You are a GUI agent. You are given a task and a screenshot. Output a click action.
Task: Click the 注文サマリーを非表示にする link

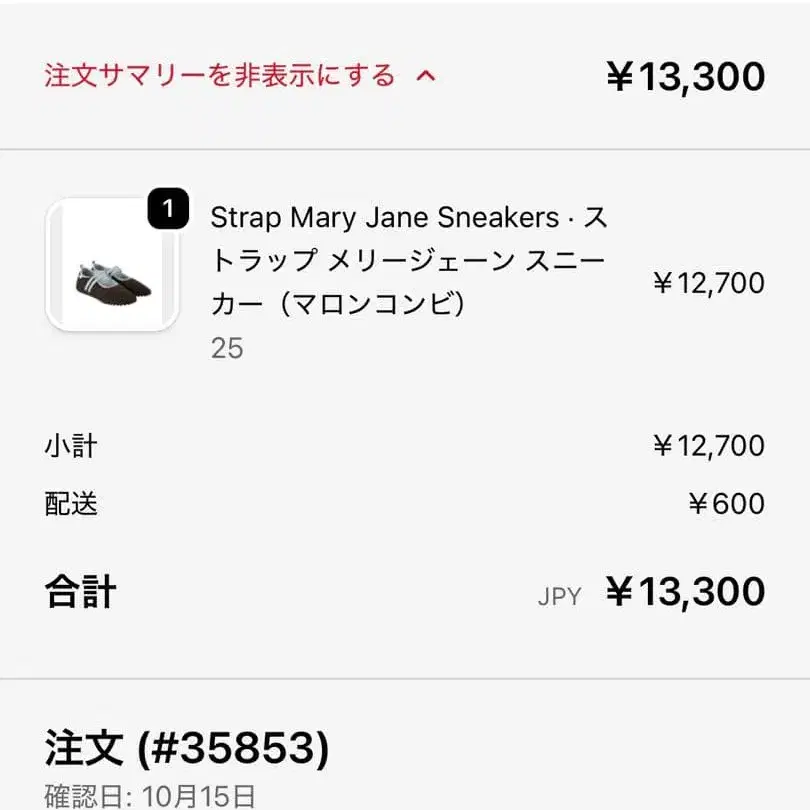pyautogui.click(x=220, y=76)
